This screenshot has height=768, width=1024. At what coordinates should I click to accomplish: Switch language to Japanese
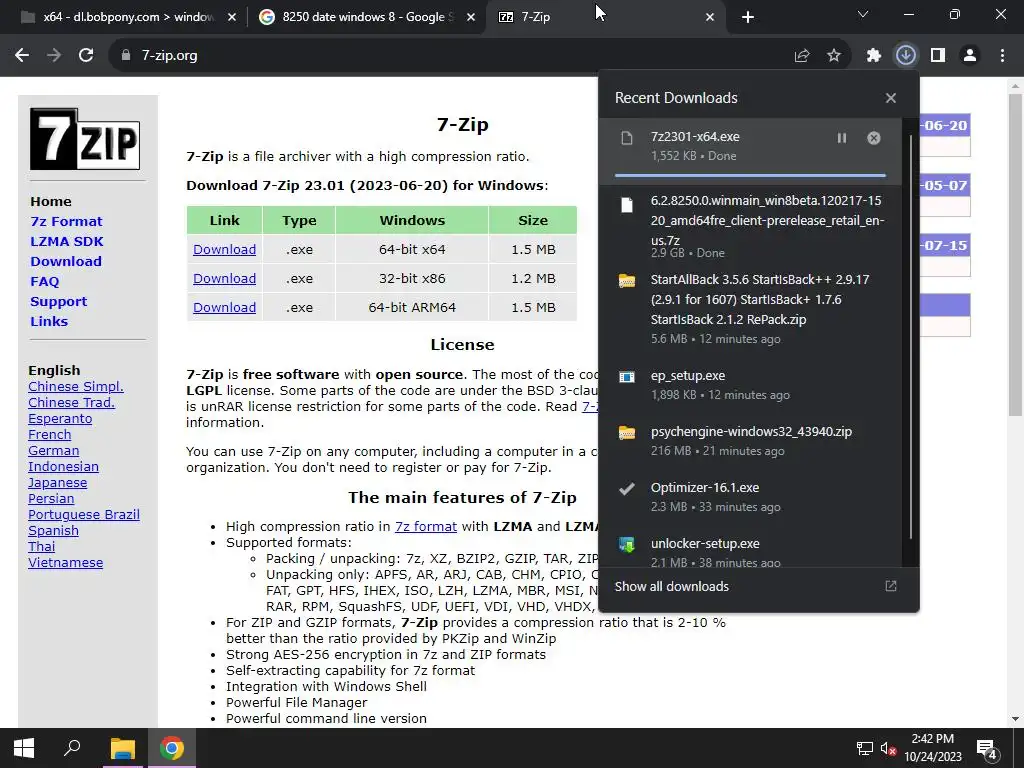57,483
